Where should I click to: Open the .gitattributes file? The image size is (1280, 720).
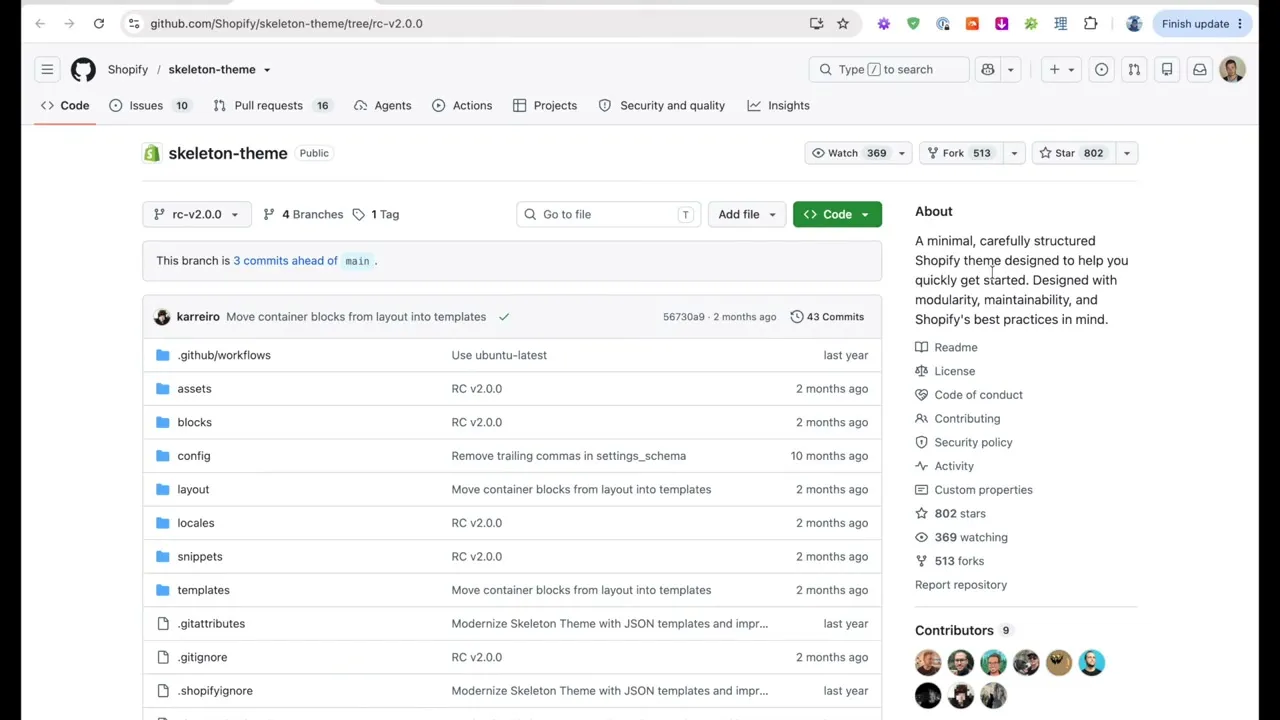(211, 623)
